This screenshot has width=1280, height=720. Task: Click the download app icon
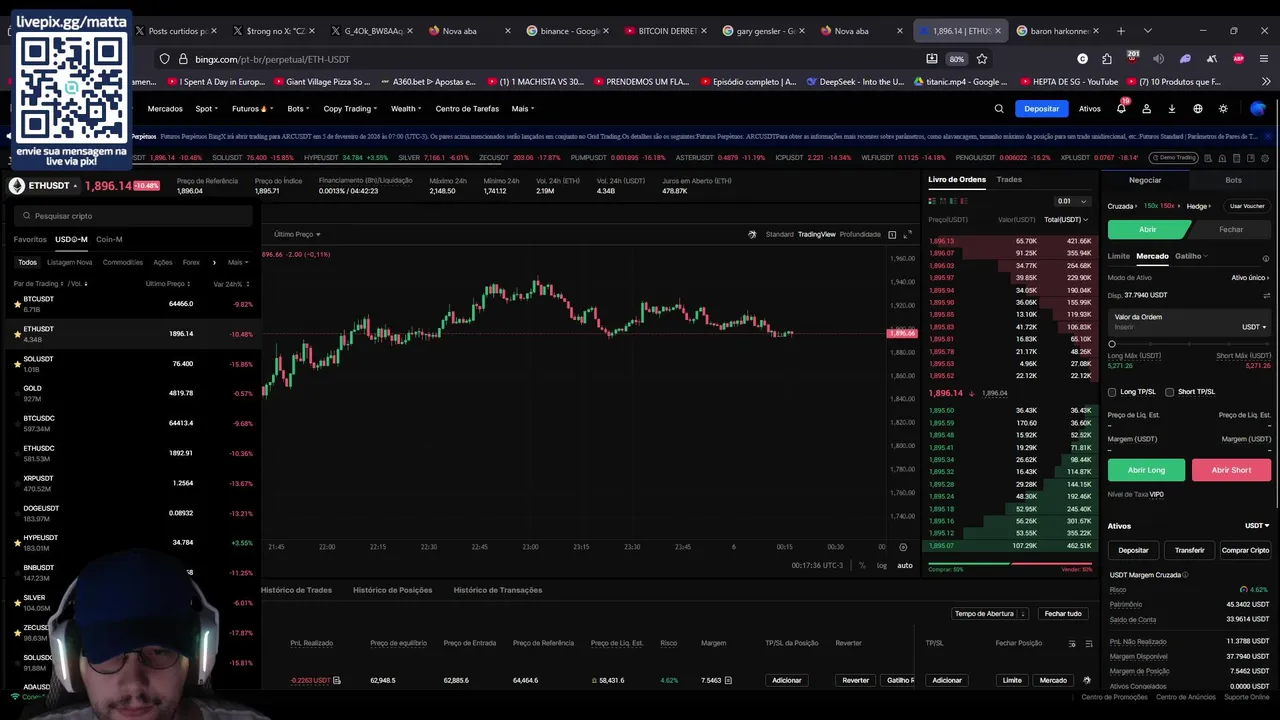click(x=1172, y=108)
